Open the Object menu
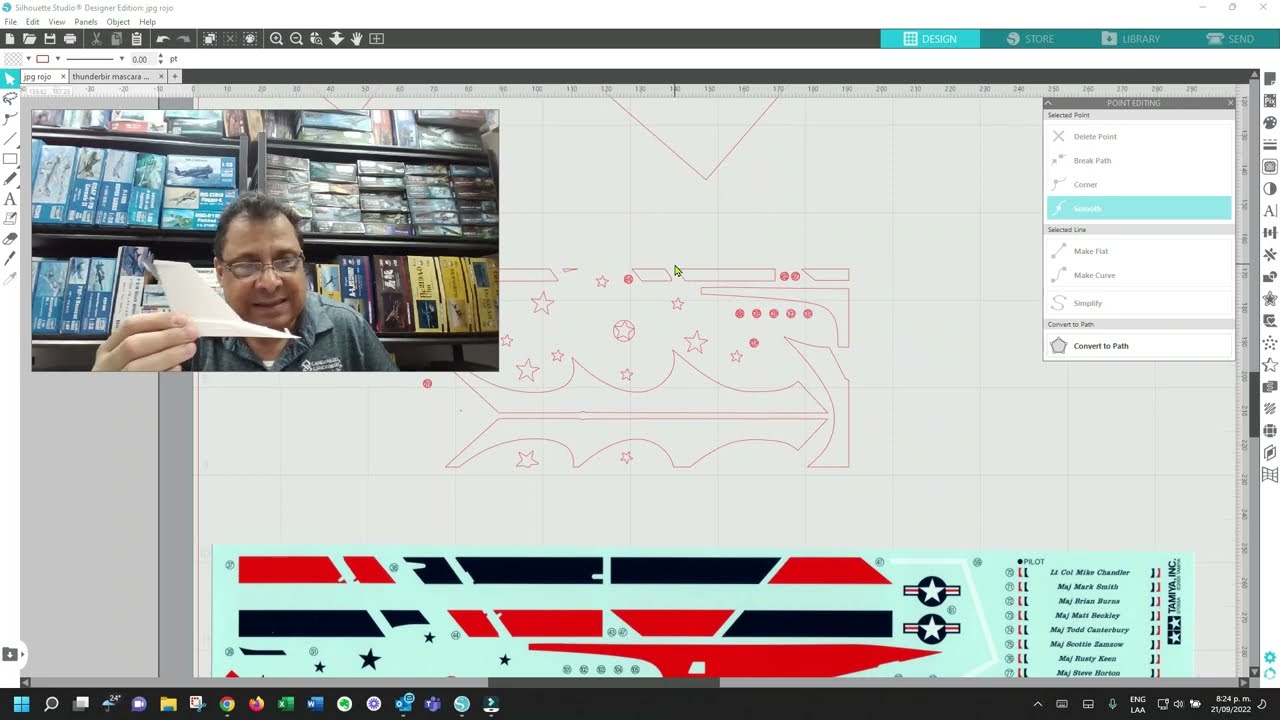The height and width of the screenshot is (720, 1280). point(118,22)
